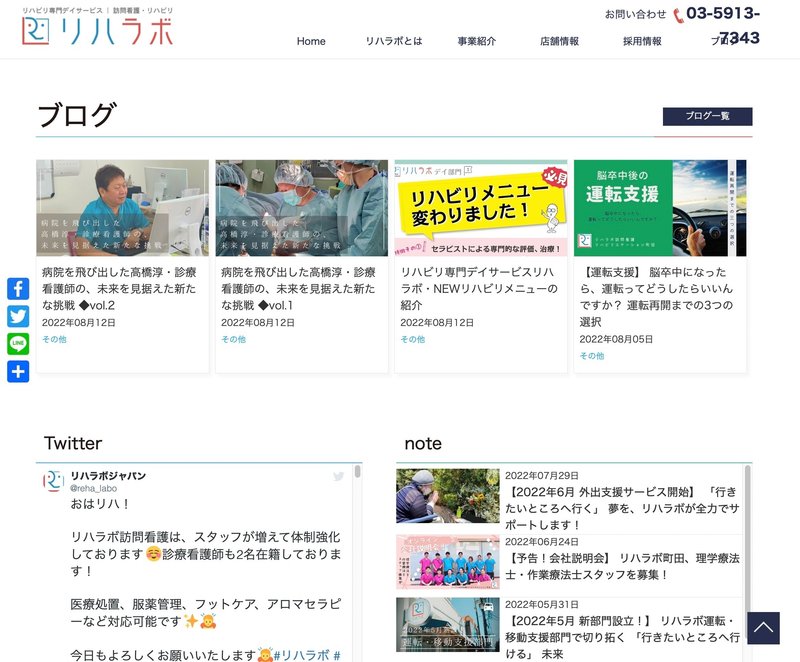
Task: Click the リハラボ logo in header
Action: coord(97,26)
